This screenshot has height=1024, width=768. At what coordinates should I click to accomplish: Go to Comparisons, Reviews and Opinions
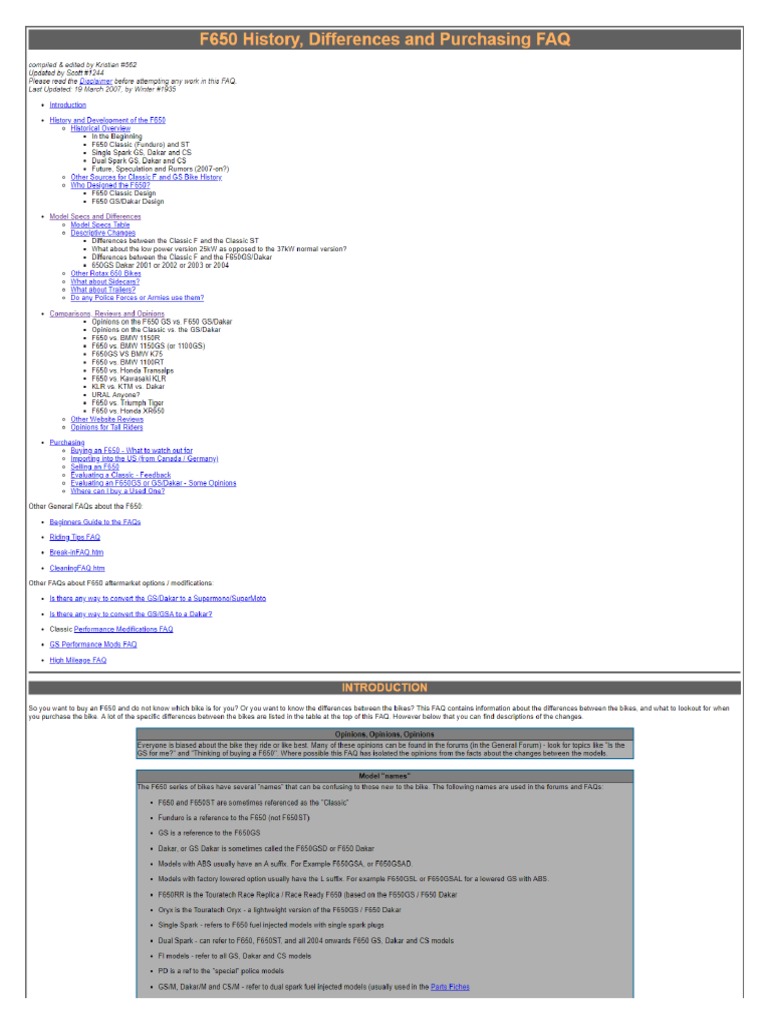point(107,313)
